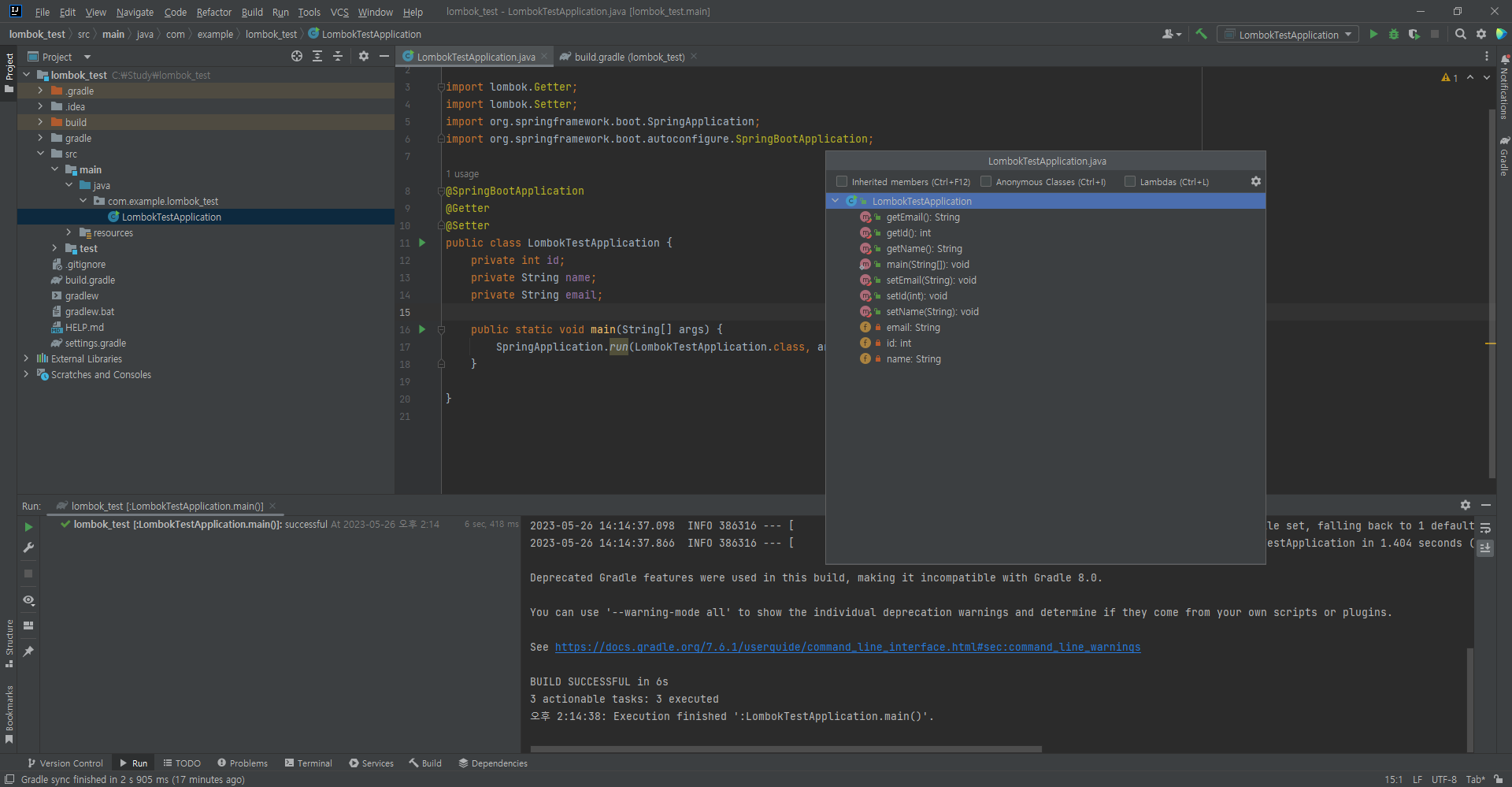Open the Refactor menu
Image resolution: width=1512 pixels, height=787 pixels.
coord(213,12)
